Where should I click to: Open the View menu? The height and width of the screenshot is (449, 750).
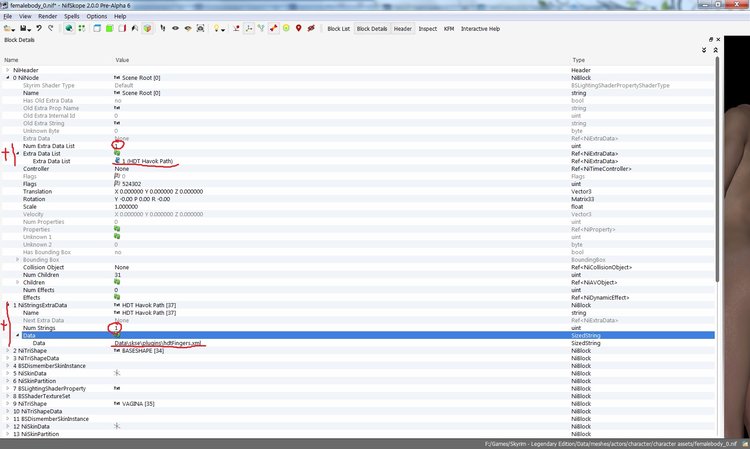click(25, 16)
